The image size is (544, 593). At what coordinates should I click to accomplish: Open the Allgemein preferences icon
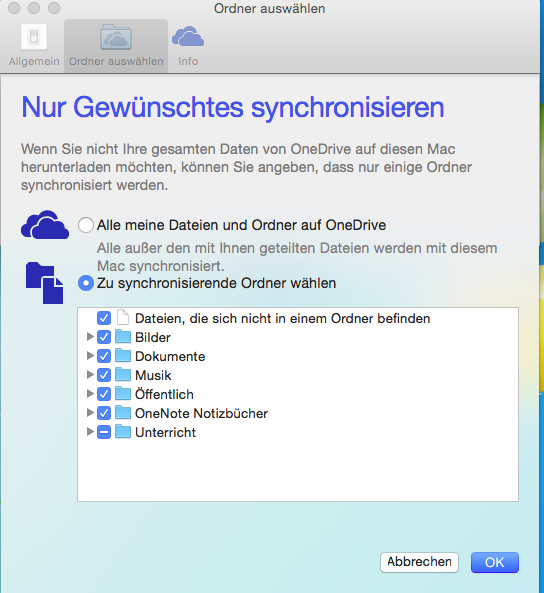34,37
